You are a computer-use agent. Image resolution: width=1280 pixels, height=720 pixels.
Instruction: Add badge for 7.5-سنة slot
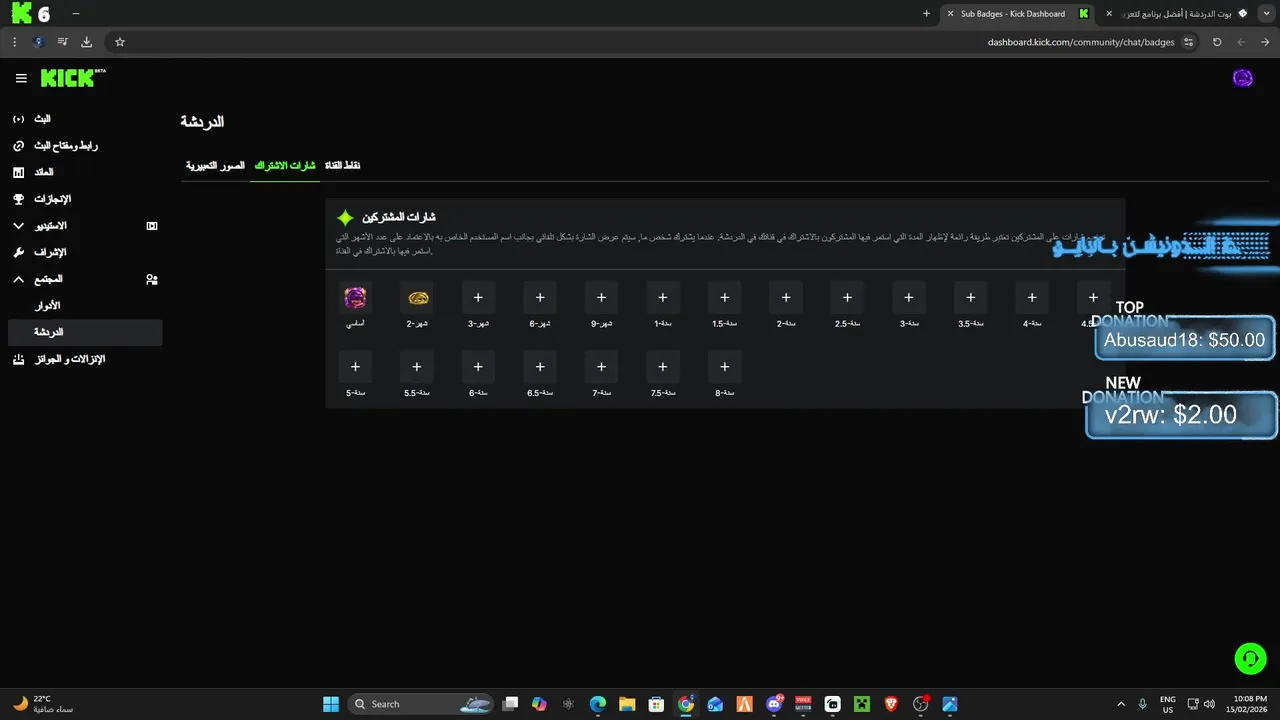pyautogui.click(x=662, y=367)
